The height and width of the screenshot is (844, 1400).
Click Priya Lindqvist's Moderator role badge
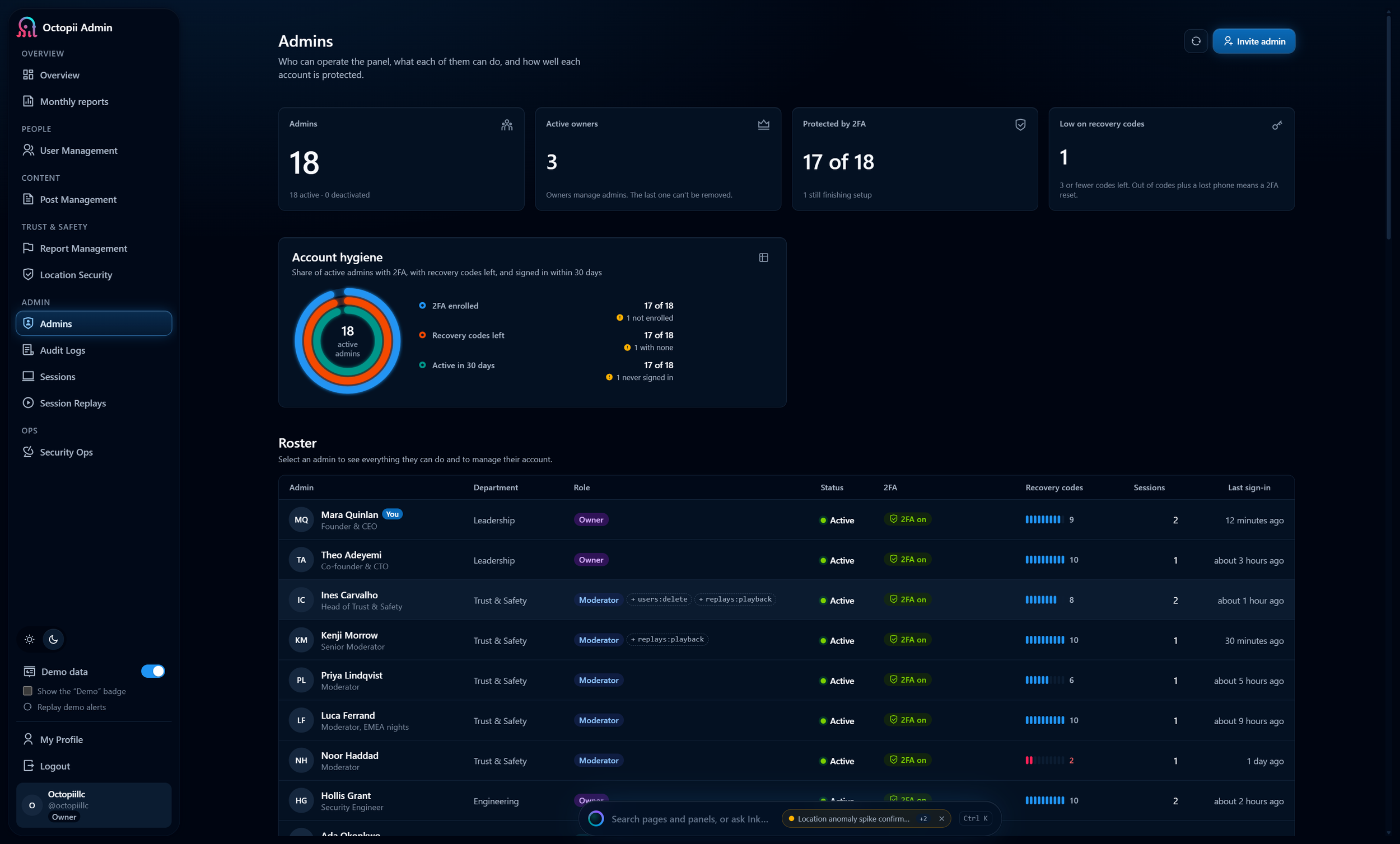tap(598, 680)
